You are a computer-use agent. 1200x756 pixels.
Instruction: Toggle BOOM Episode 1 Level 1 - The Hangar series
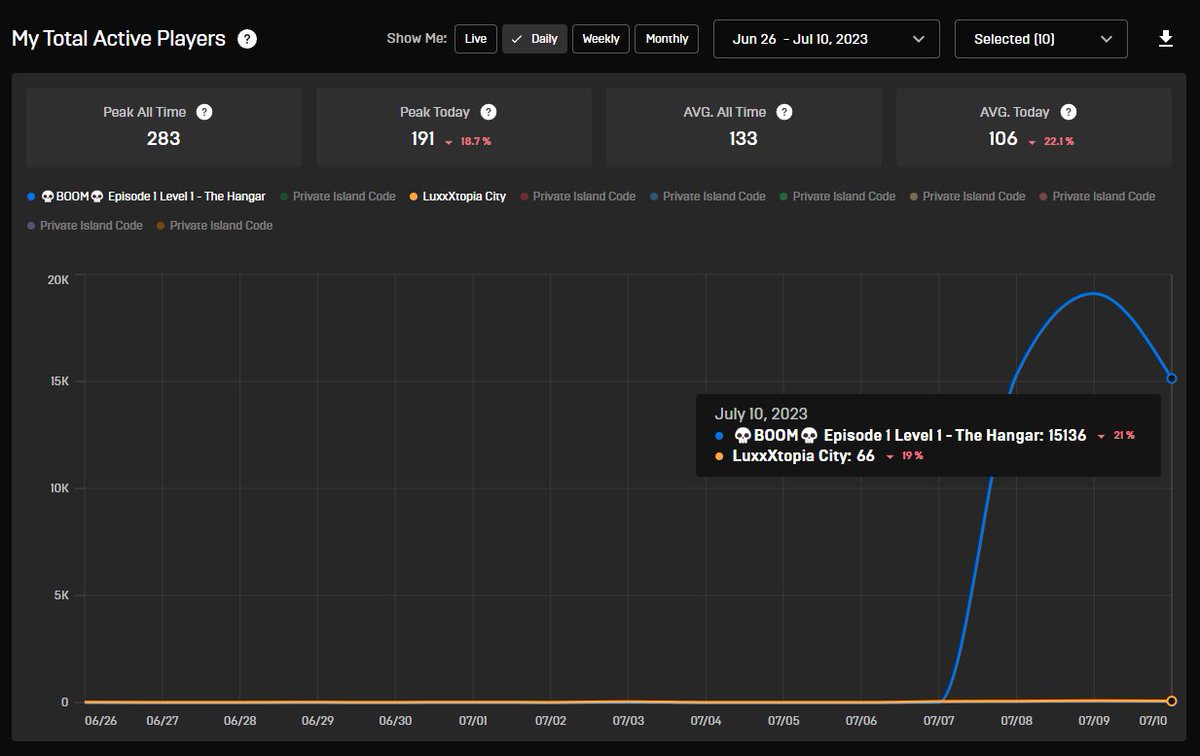pyautogui.click(x=147, y=196)
